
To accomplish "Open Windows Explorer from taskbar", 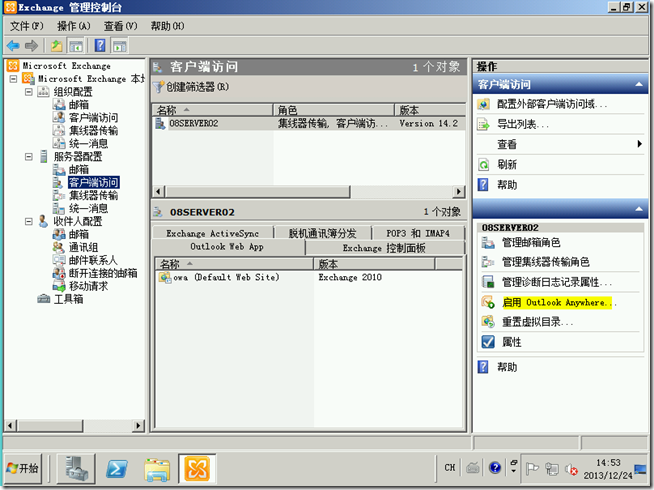I will tap(157, 469).
